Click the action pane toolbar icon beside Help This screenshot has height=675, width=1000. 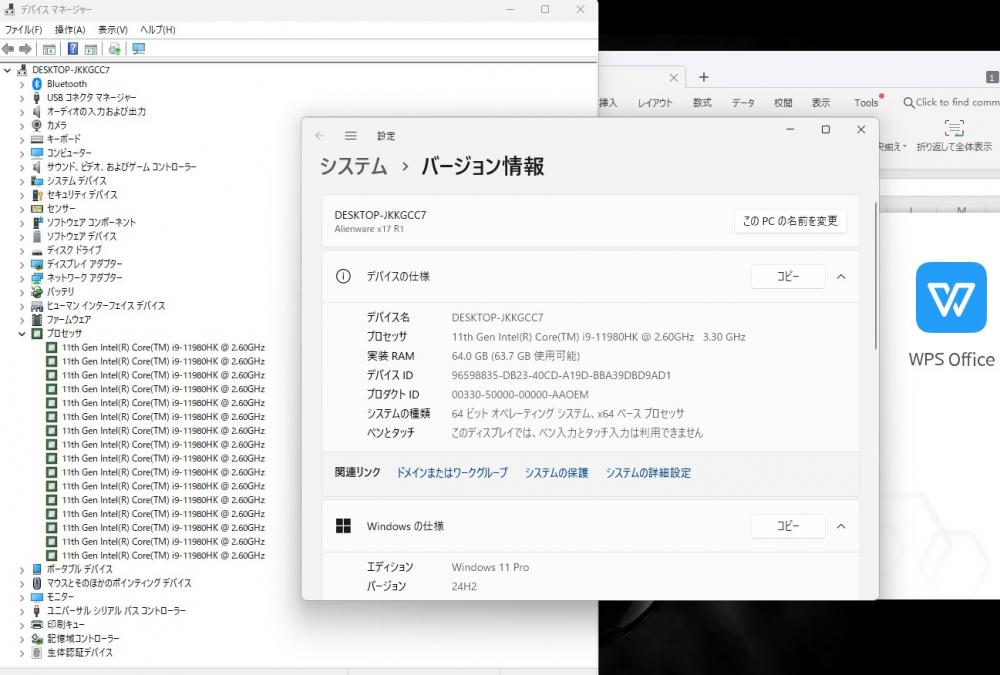[x=91, y=49]
